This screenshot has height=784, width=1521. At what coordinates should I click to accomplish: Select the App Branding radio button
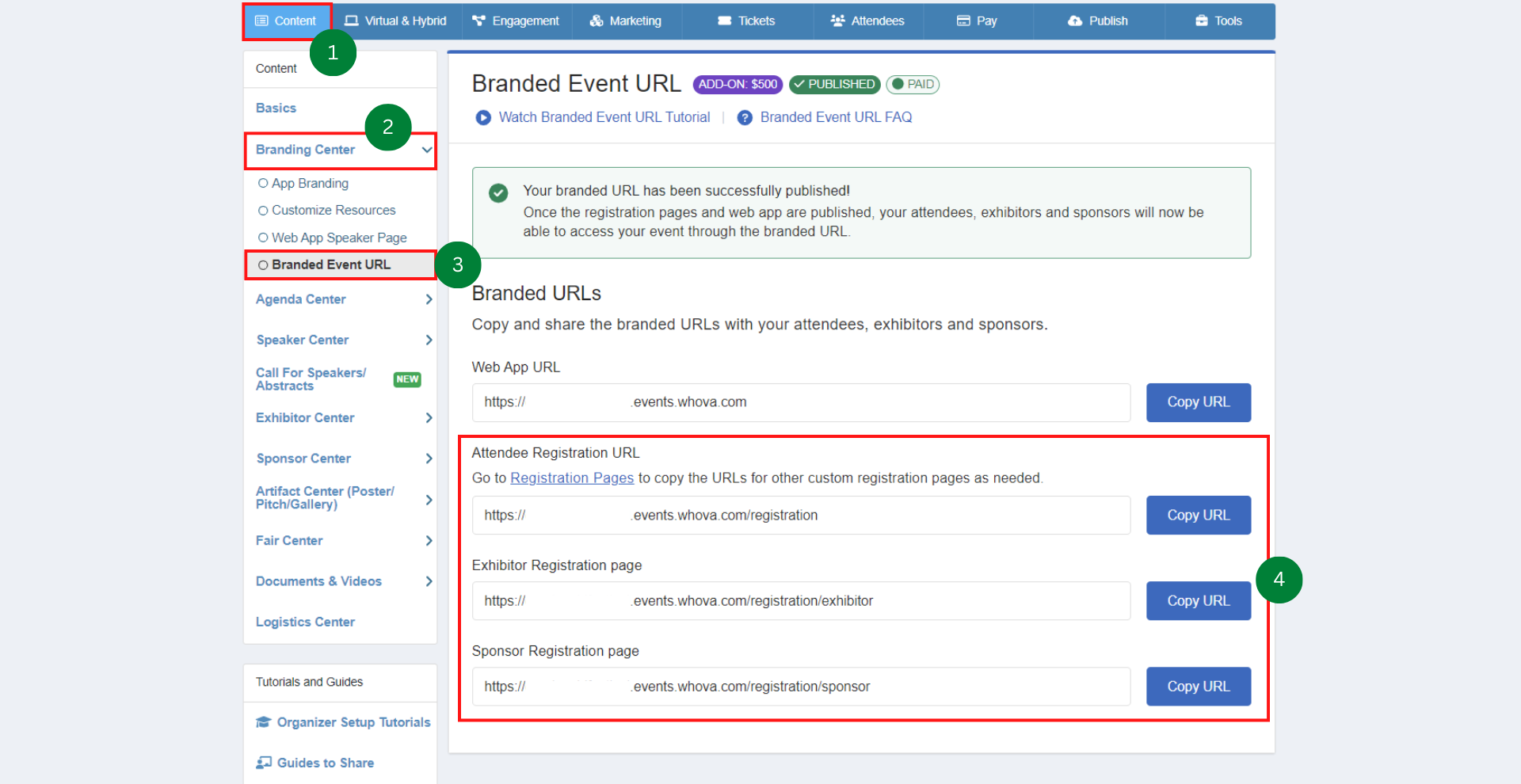[264, 182]
